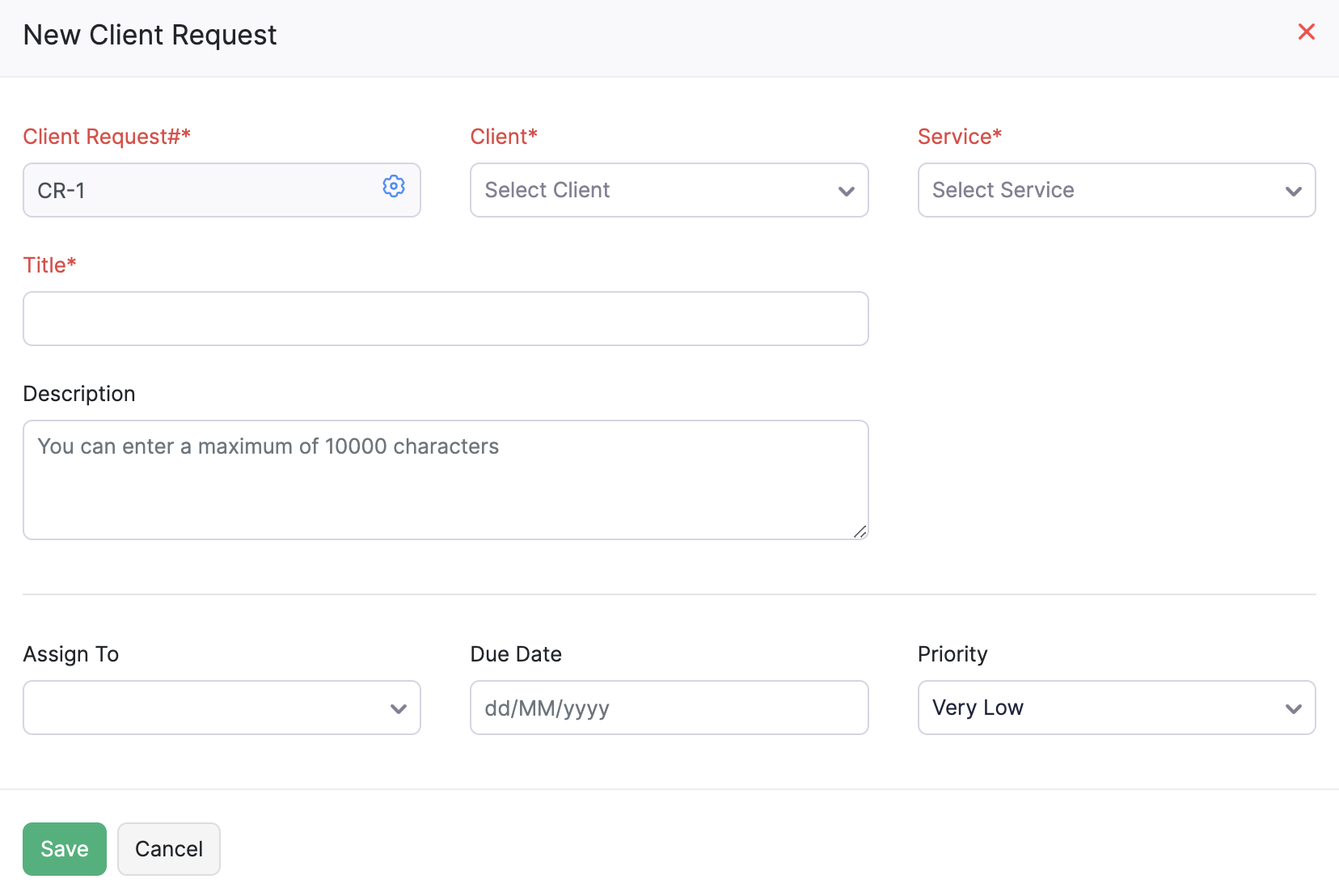Click inside the Title input field

tap(445, 319)
